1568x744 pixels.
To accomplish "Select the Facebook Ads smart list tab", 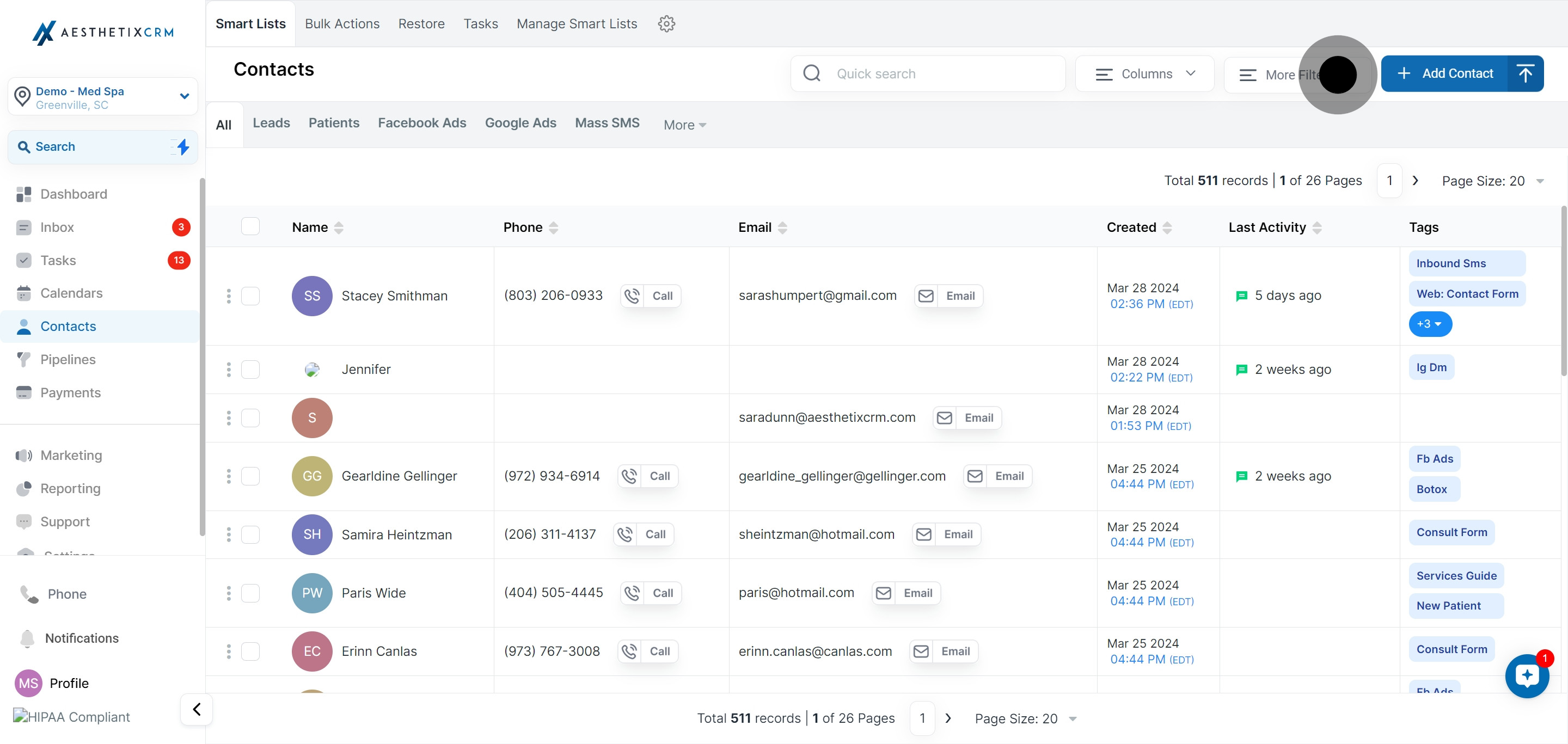I will click(x=422, y=124).
